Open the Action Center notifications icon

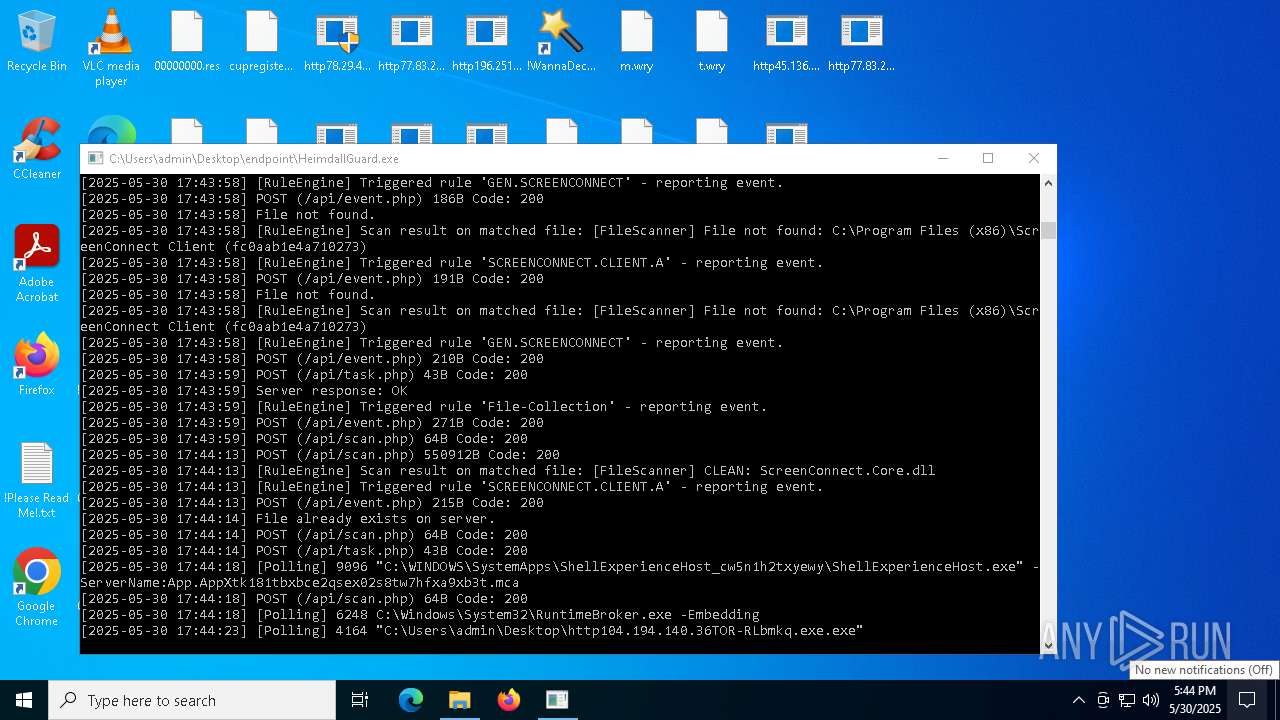pos(1247,700)
